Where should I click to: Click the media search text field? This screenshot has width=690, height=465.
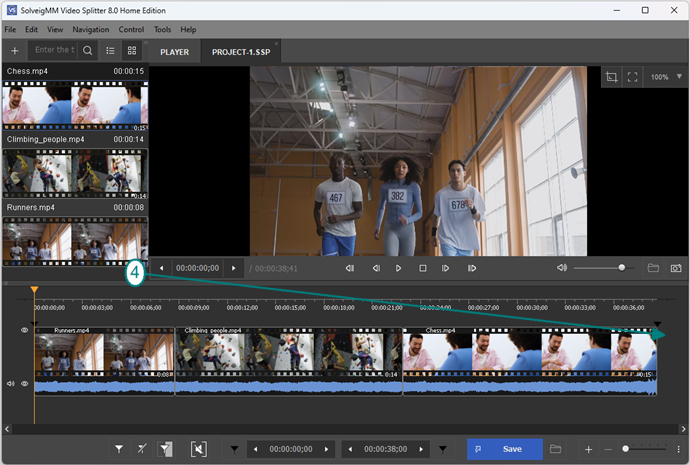pyautogui.click(x=55, y=50)
